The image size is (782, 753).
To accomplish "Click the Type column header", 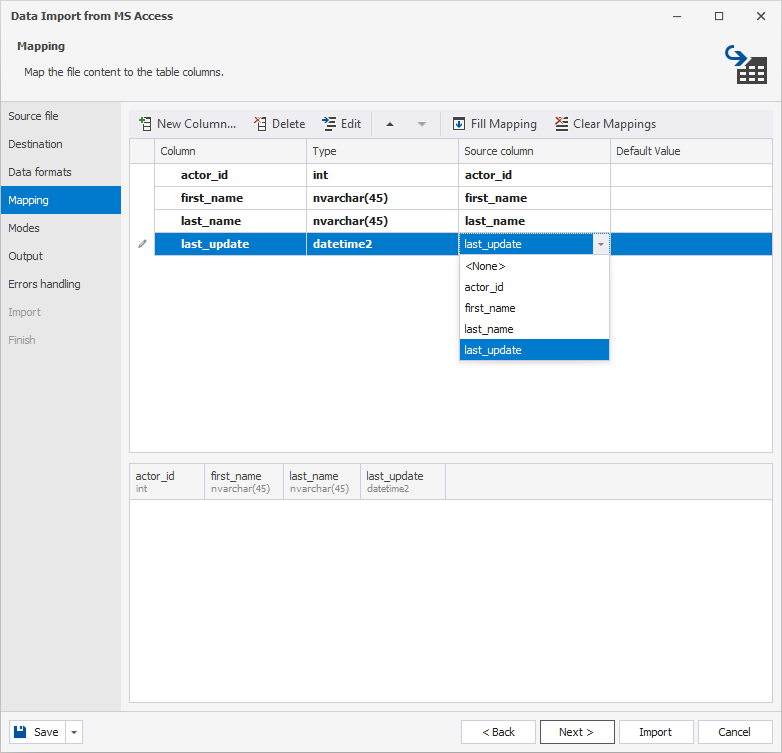I will point(383,151).
